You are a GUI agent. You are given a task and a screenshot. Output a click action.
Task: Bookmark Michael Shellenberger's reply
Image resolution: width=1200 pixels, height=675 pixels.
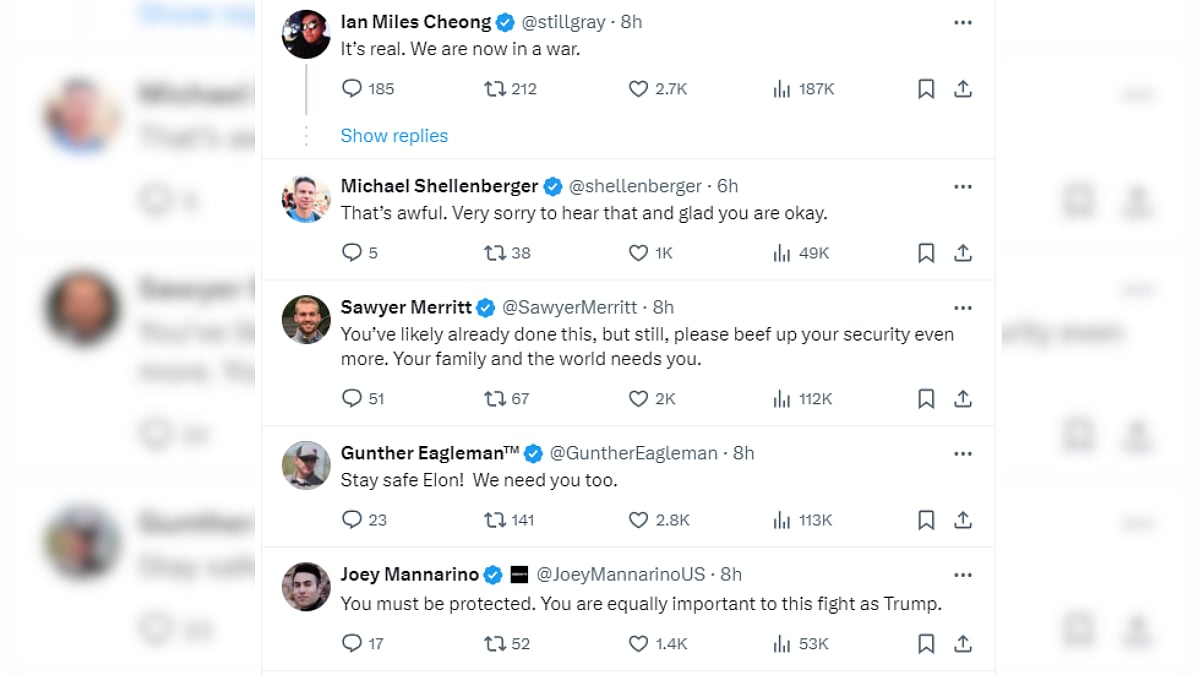point(926,253)
